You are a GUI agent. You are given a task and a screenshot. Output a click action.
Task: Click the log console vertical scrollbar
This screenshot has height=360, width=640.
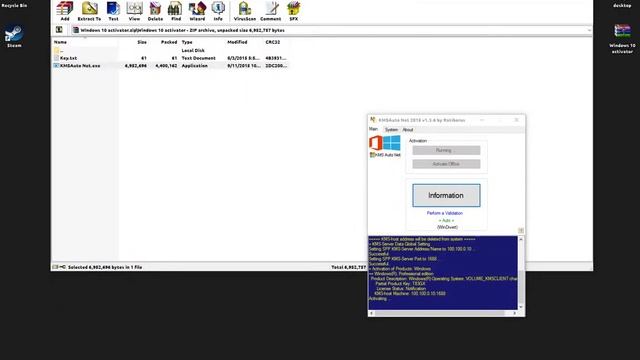point(521,273)
